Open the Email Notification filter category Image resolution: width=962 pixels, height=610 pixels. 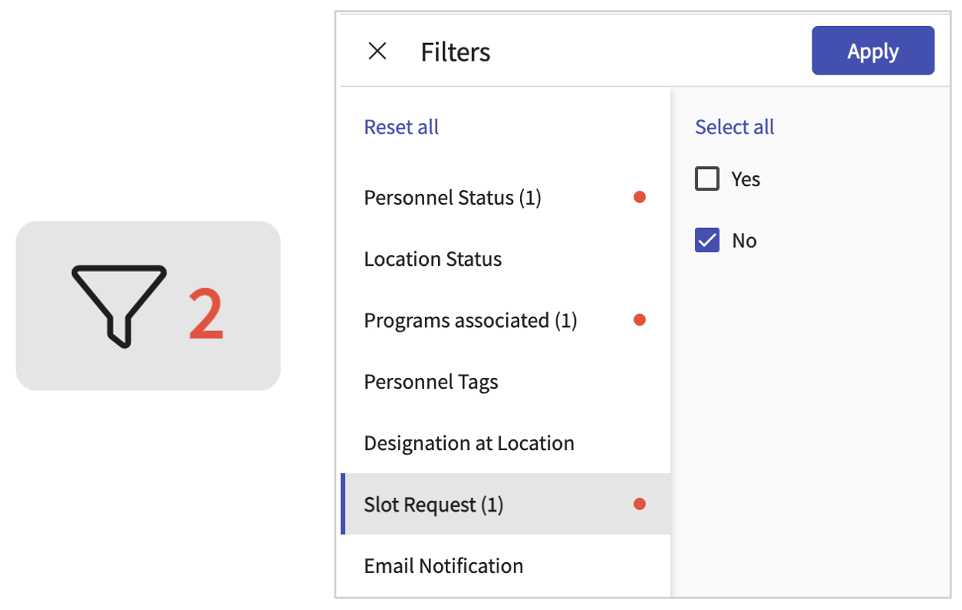[x=443, y=566]
